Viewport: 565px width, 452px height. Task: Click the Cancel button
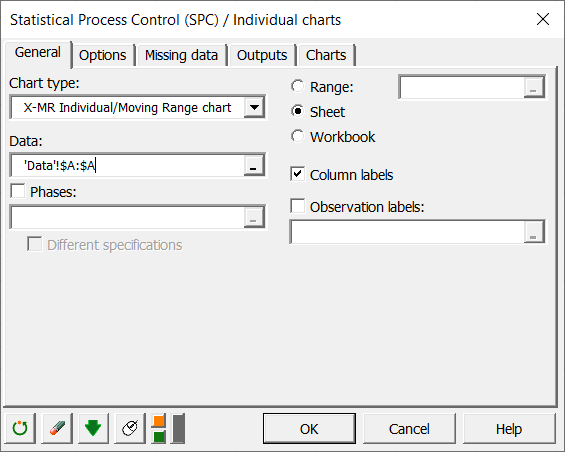409,429
